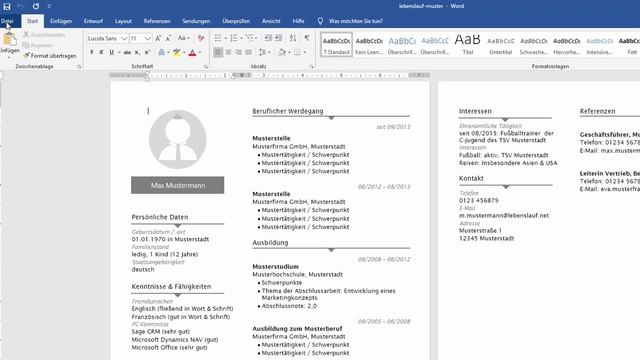Open the font name dropdown
The height and width of the screenshot is (360, 640).
click(124, 38)
